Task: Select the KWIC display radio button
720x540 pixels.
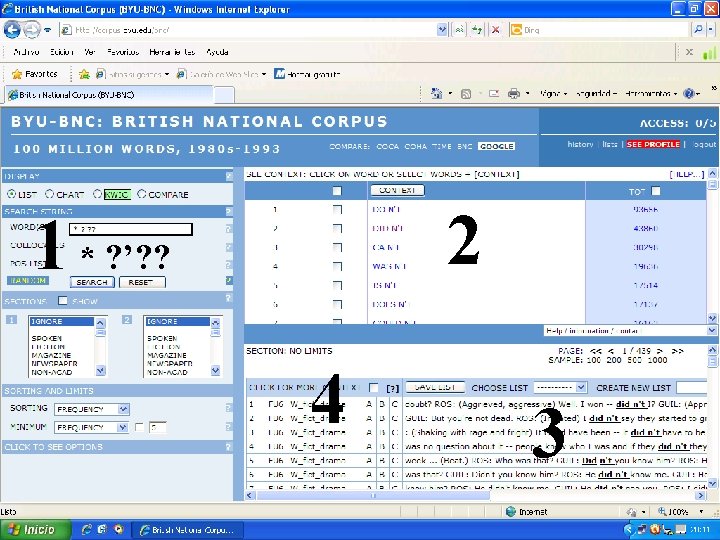Action: 97,194
